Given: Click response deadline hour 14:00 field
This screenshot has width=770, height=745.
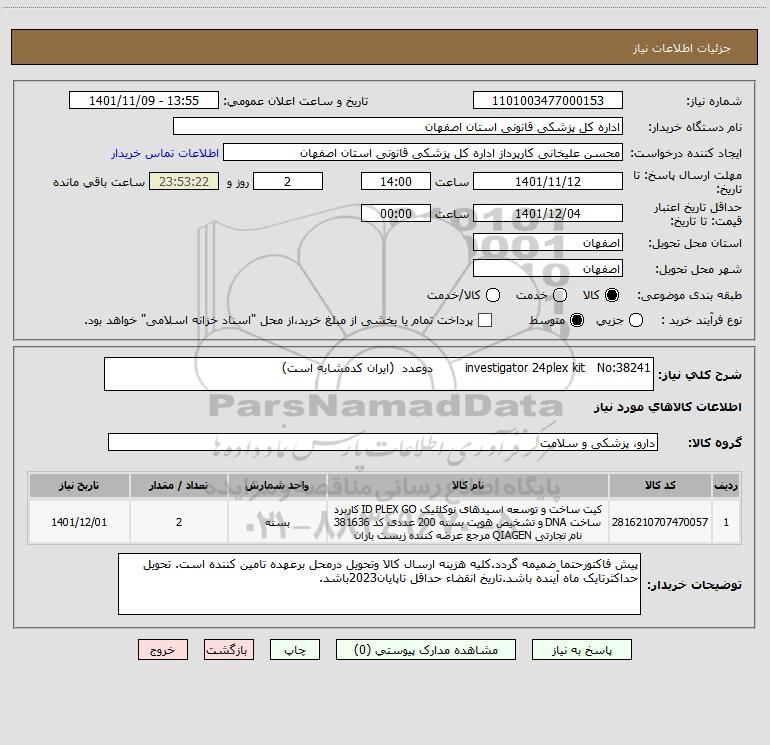Looking at the screenshot, I should click(x=396, y=181).
